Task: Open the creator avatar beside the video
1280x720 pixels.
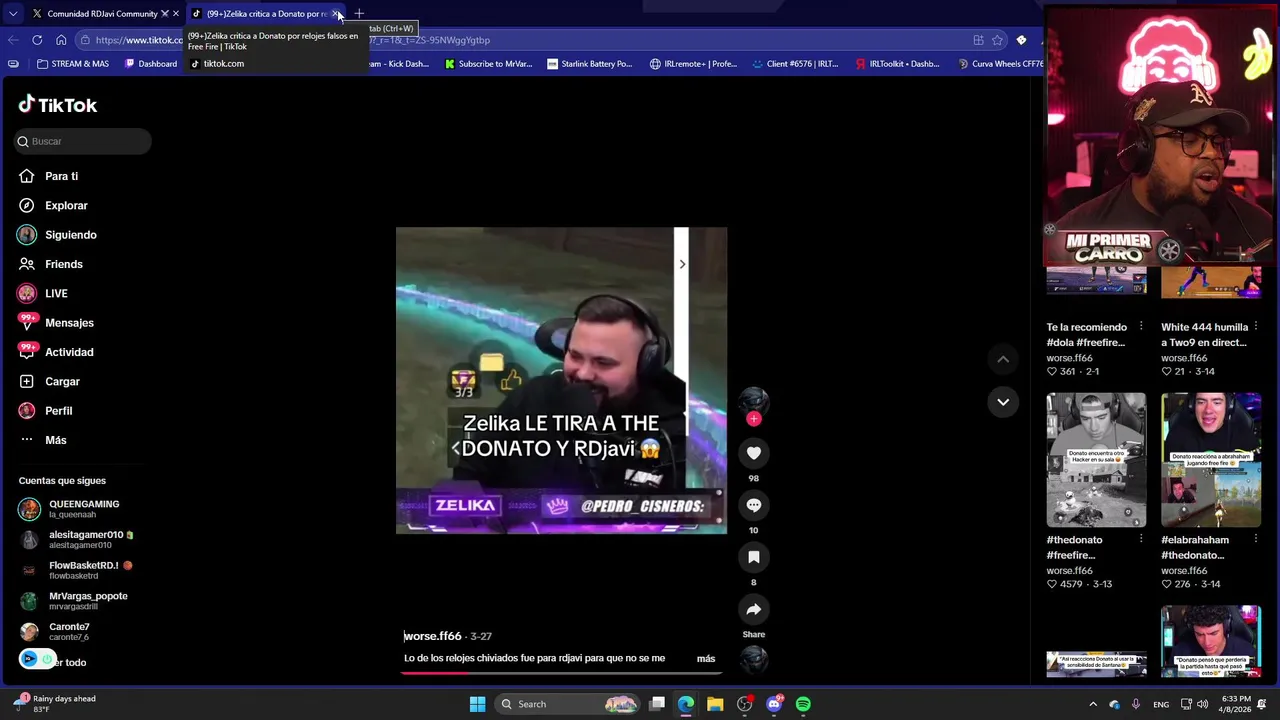Action: point(754,401)
